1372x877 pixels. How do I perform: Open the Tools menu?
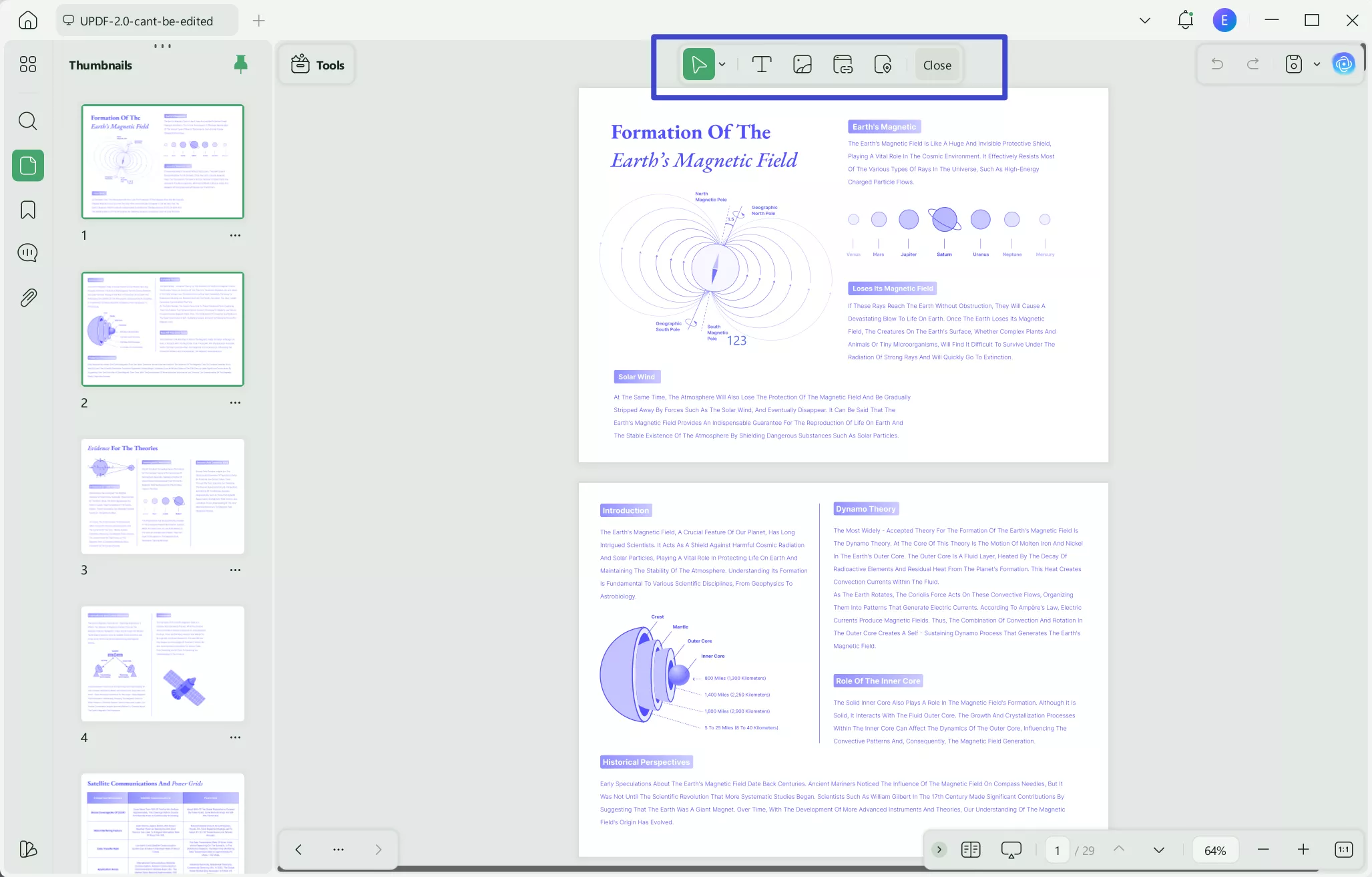(x=316, y=64)
